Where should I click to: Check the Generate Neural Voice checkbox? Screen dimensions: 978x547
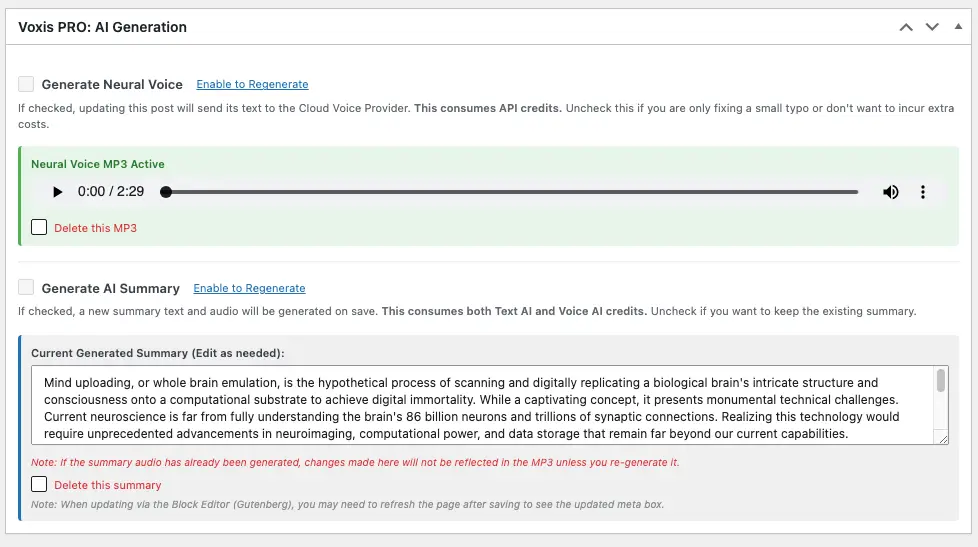pyautogui.click(x=26, y=84)
